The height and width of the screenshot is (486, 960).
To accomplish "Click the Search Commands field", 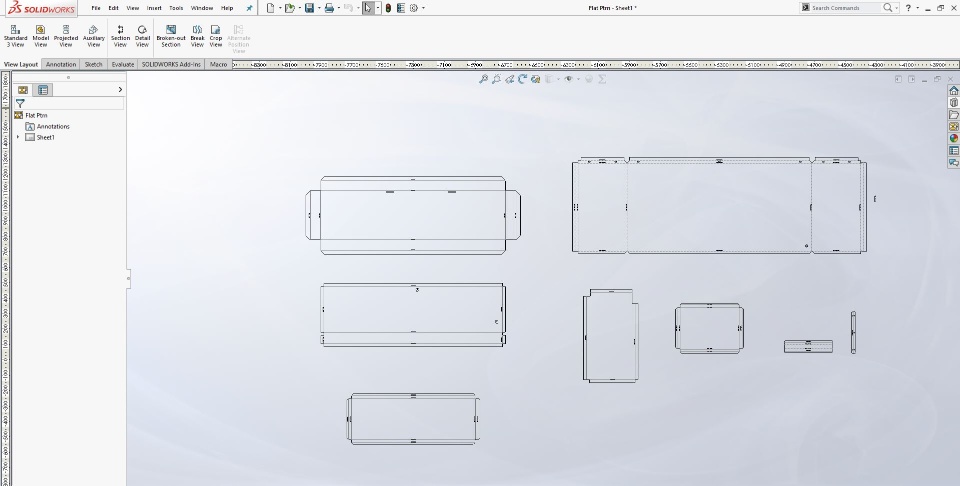I will (843, 8).
